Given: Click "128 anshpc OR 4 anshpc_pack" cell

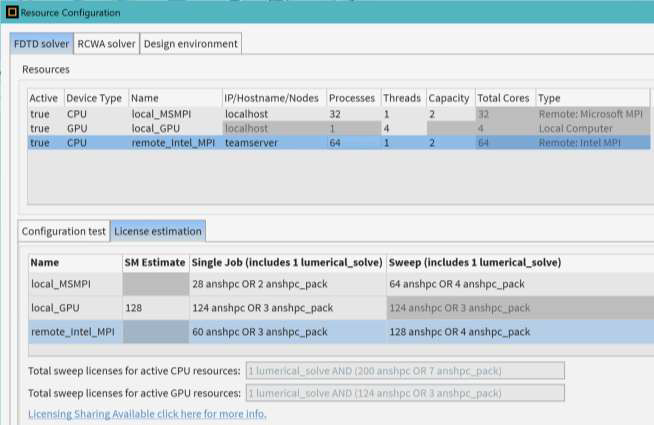Looking at the screenshot, I should (x=520, y=332).
